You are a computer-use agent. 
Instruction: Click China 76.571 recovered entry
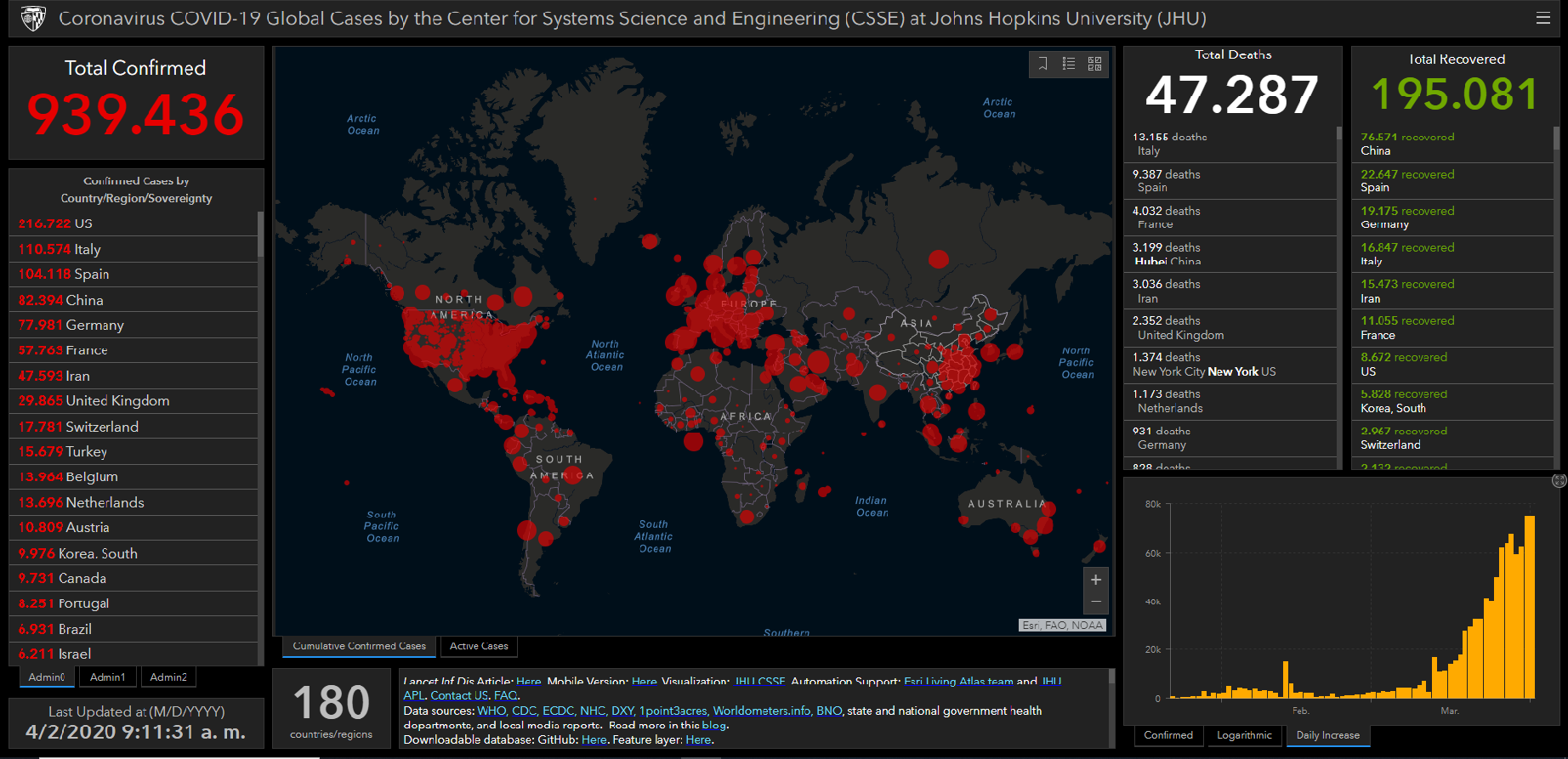coord(1452,144)
